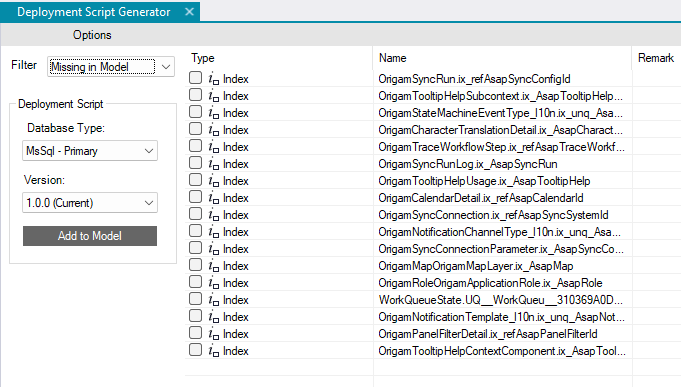
Task: Open the Options menu
Action: [92, 35]
